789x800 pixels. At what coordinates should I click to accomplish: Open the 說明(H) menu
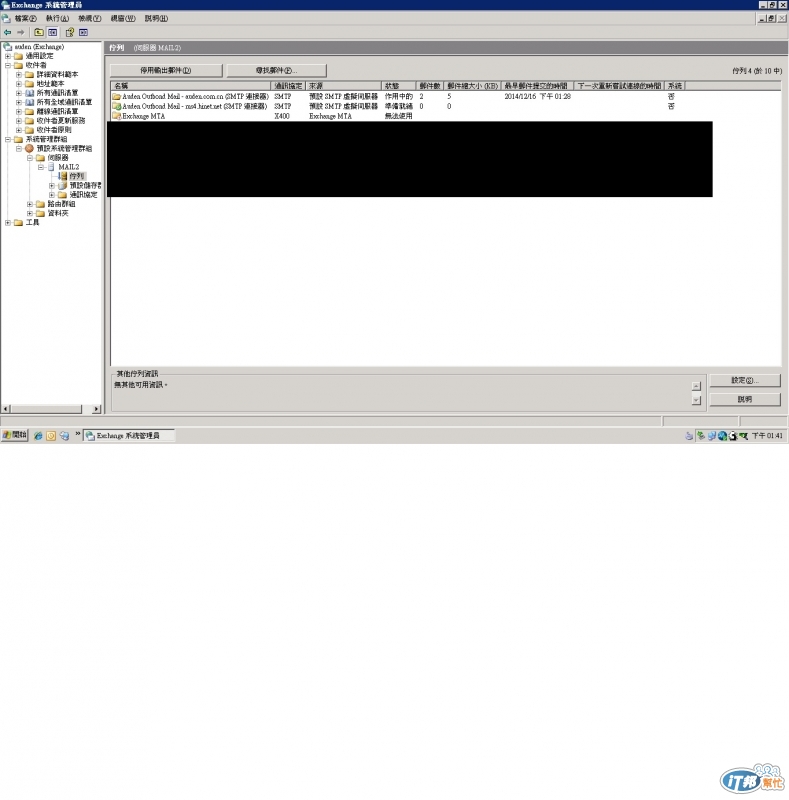click(156, 18)
